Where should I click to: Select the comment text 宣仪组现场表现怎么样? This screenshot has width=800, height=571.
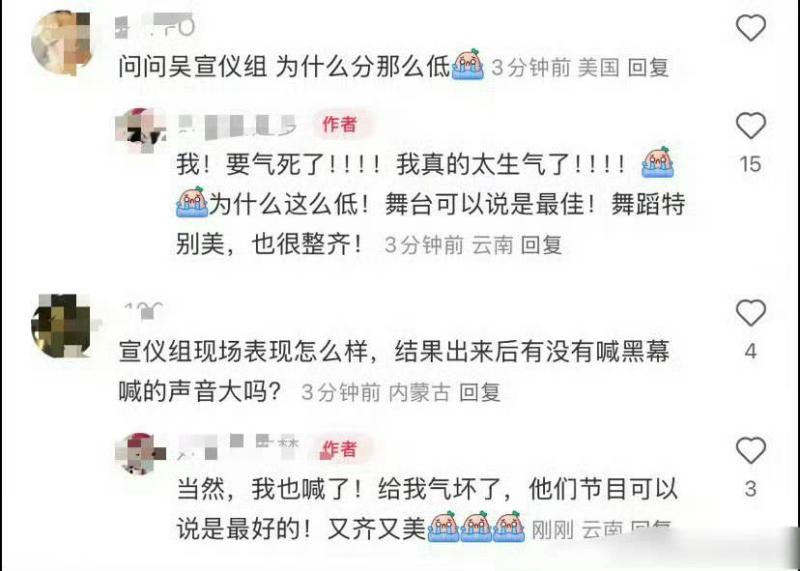pyautogui.click(x=243, y=352)
